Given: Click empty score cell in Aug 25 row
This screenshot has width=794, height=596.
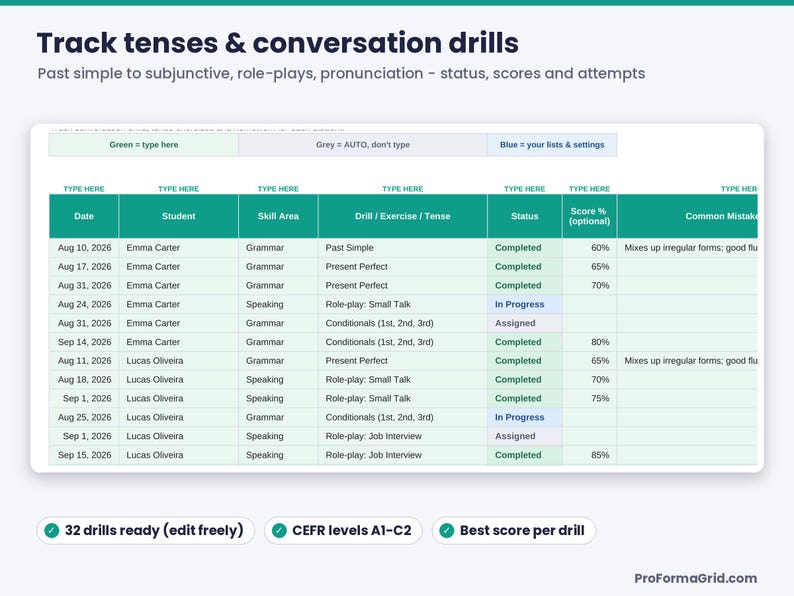Looking at the screenshot, I should (589, 417).
